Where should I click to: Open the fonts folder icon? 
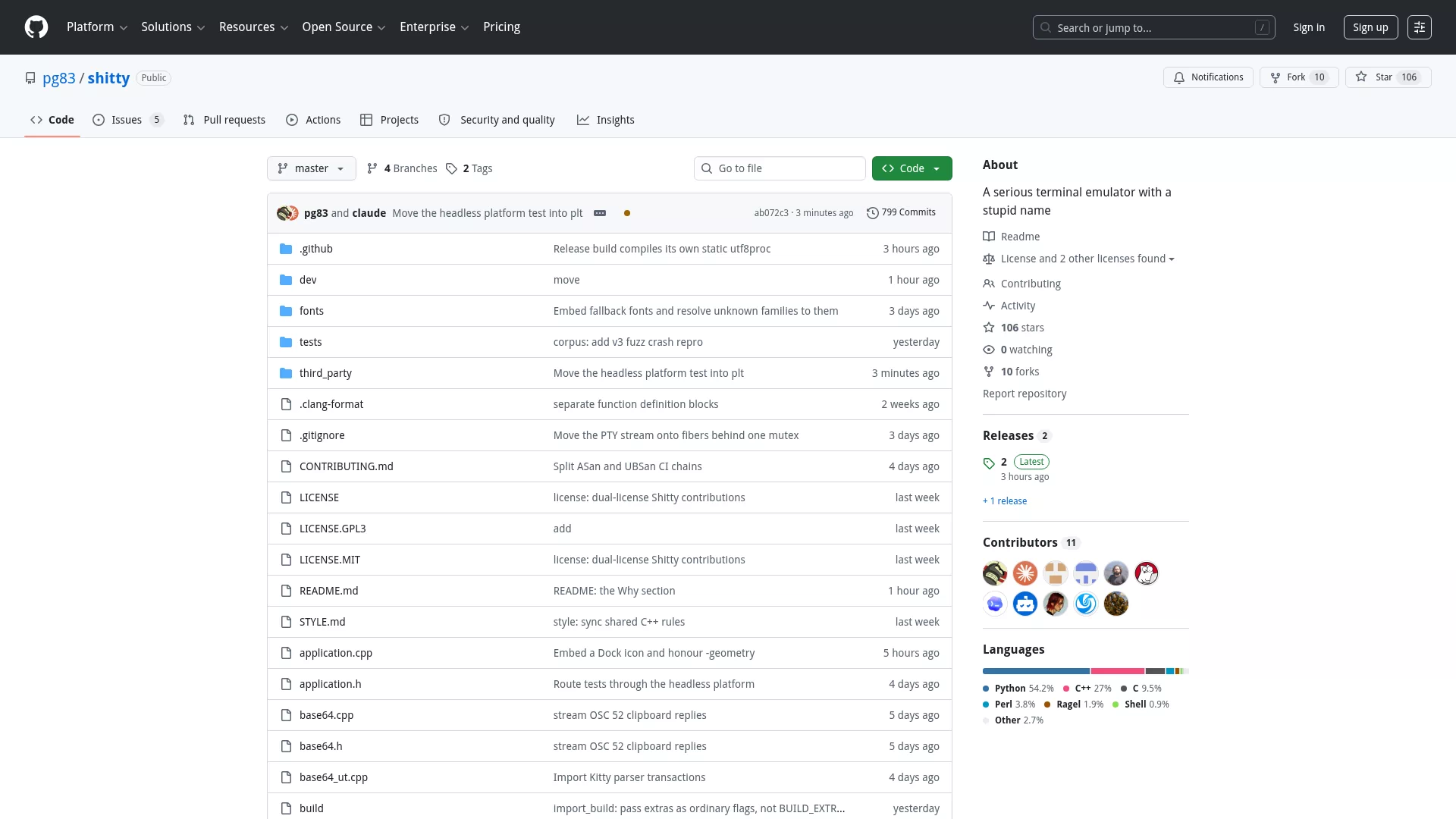coord(286,311)
